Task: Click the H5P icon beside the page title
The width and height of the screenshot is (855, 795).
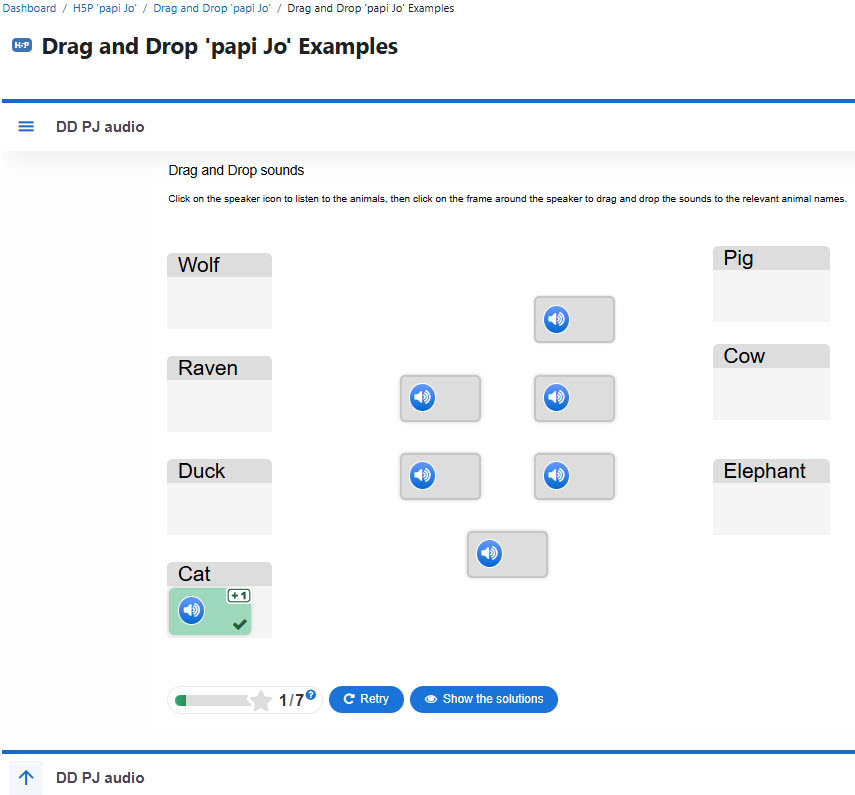Action: [22, 45]
